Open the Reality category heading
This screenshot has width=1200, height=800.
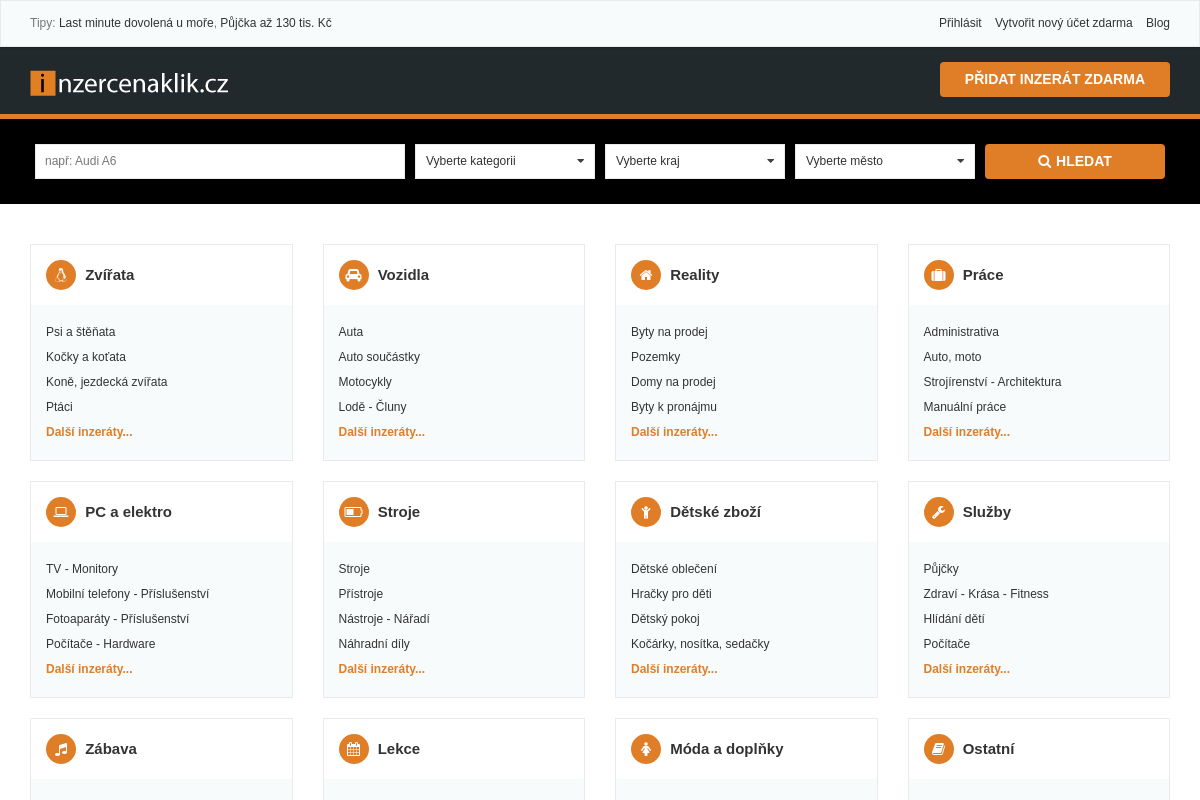(695, 275)
